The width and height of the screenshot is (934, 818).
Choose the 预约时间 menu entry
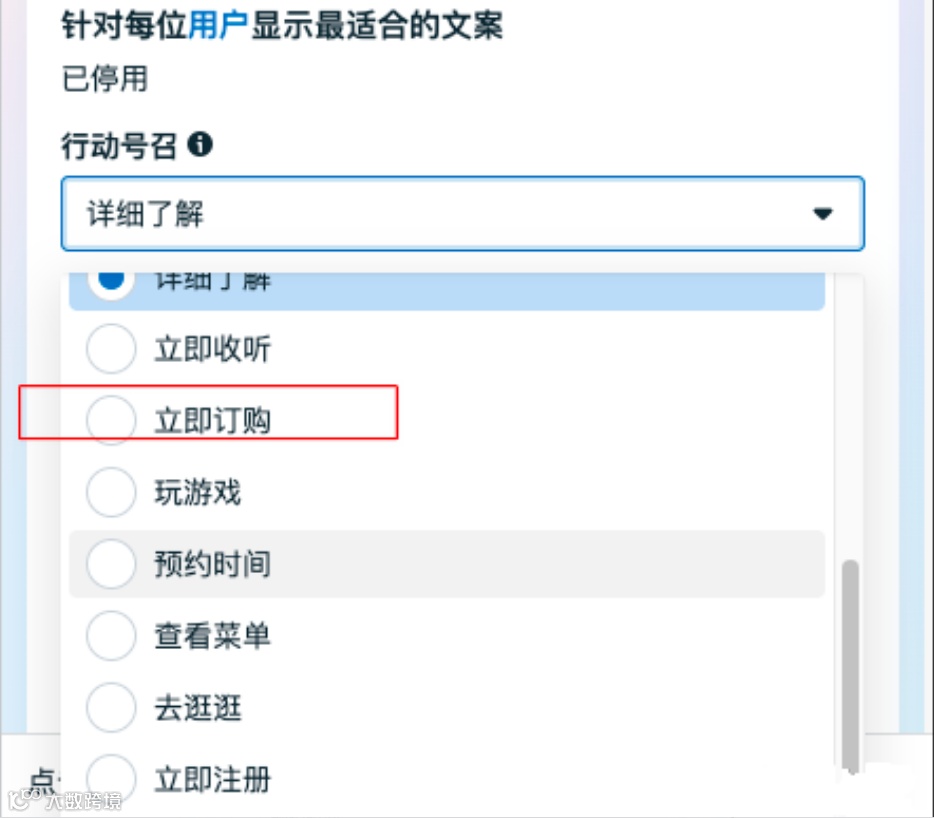pos(447,564)
